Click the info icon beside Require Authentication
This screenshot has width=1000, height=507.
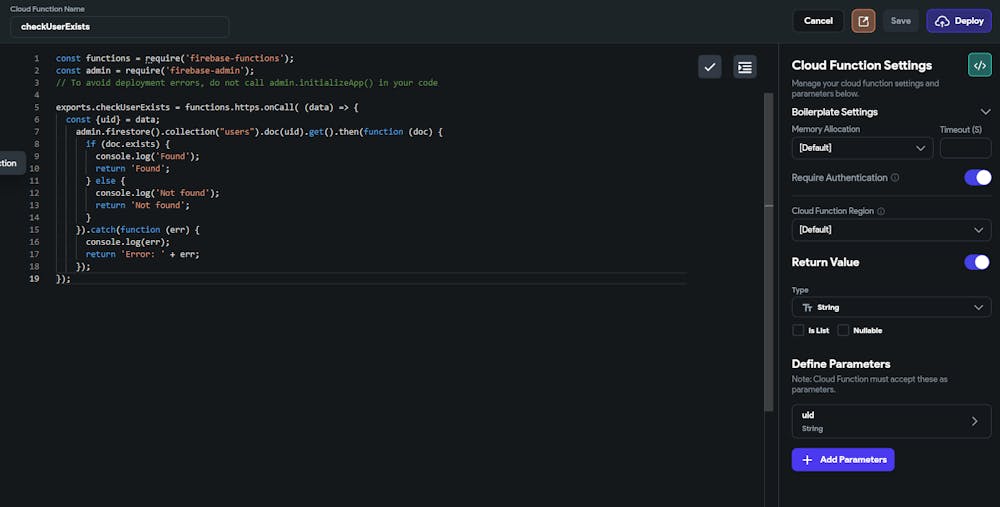click(895, 178)
